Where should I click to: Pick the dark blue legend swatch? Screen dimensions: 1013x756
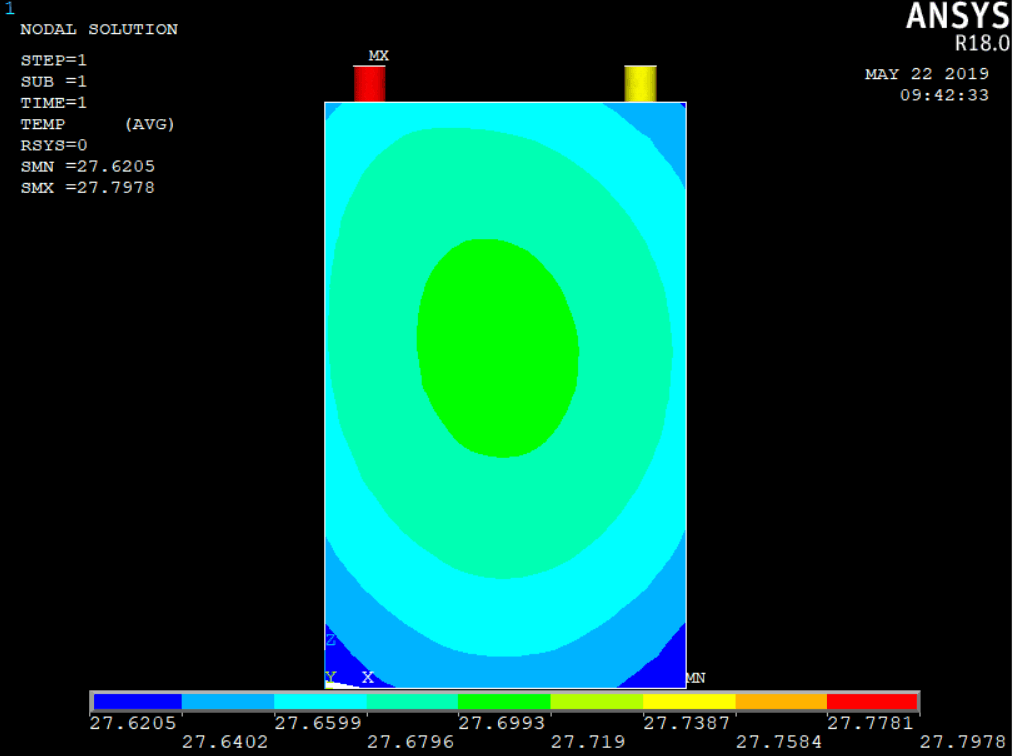pyautogui.click(x=137, y=701)
